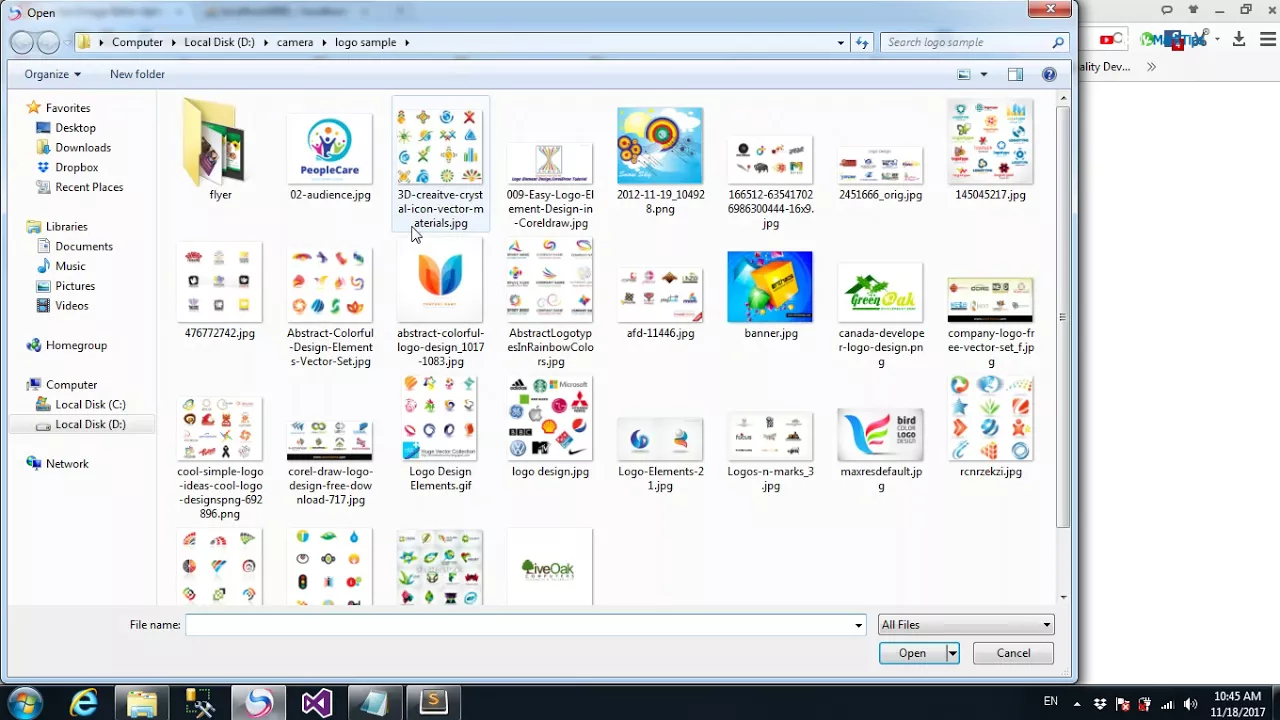Select Favorites in navigation pane

tap(68, 108)
